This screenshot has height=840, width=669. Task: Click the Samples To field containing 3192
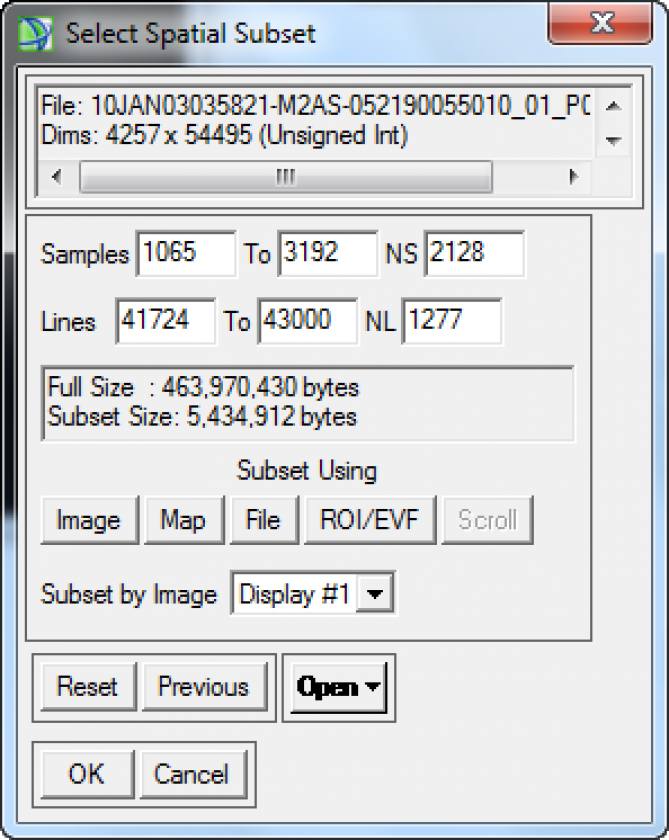point(327,253)
